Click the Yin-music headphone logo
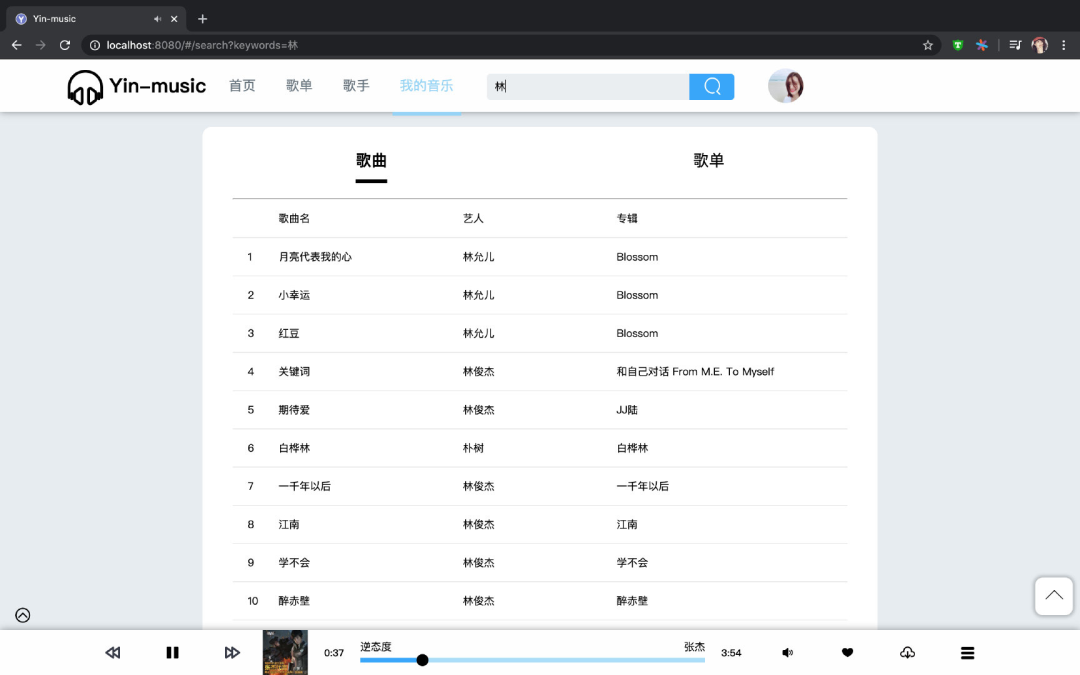The width and height of the screenshot is (1080, 675). (x=85, y=87)
